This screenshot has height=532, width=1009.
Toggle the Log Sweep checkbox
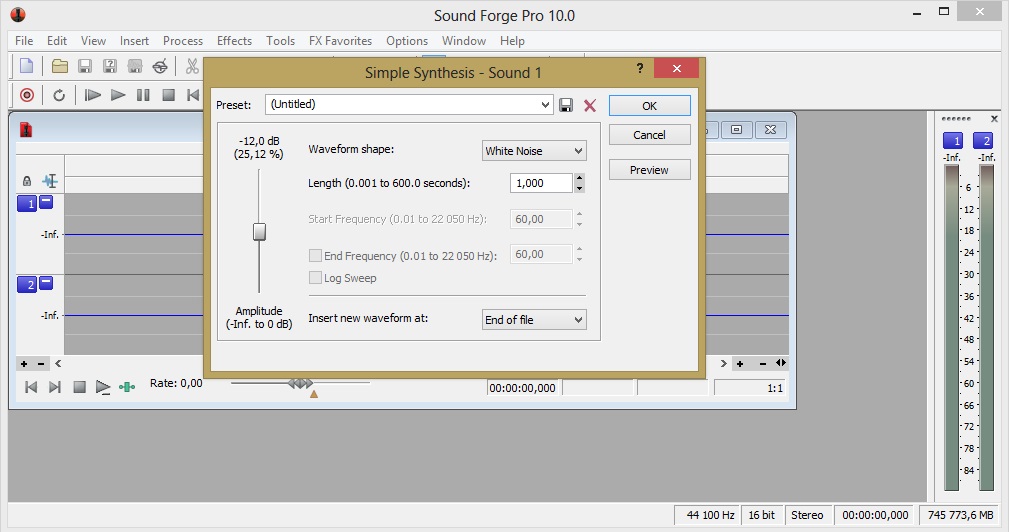pos(315,278)
